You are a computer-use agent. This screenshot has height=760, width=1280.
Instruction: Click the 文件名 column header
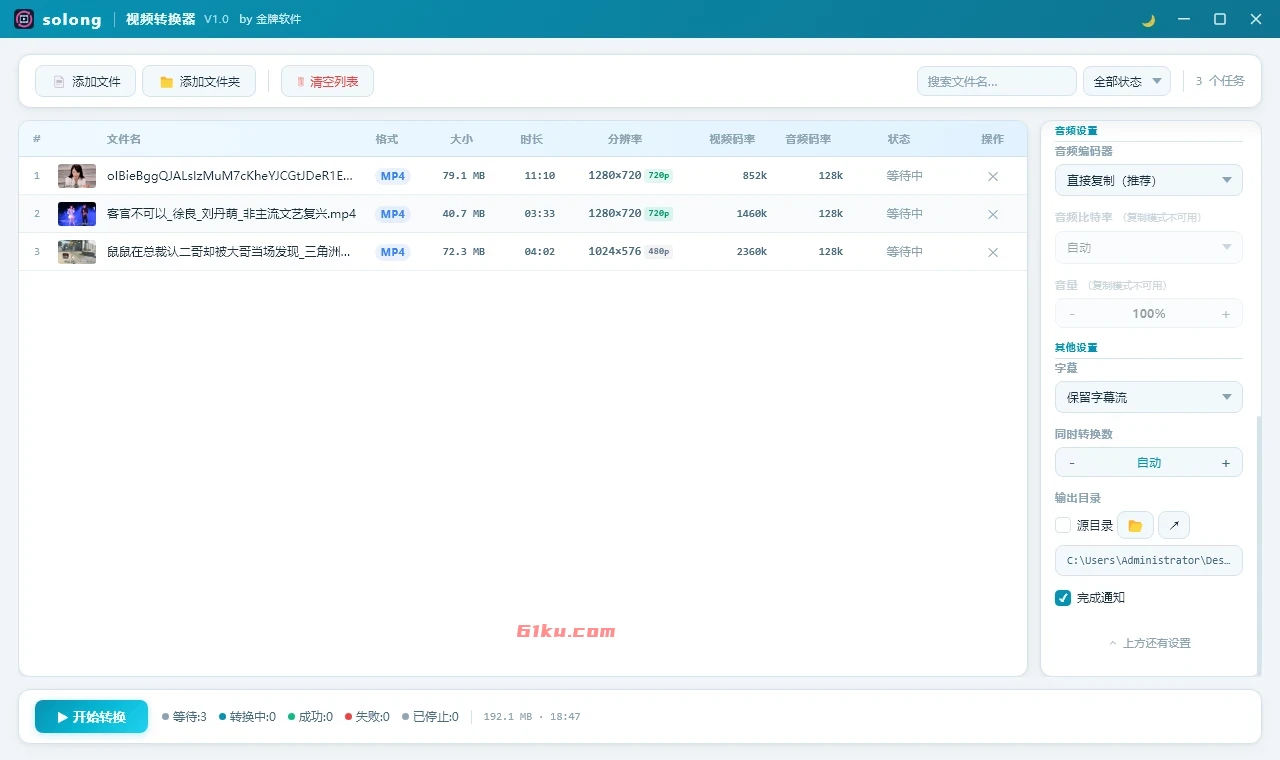[124, 139]
